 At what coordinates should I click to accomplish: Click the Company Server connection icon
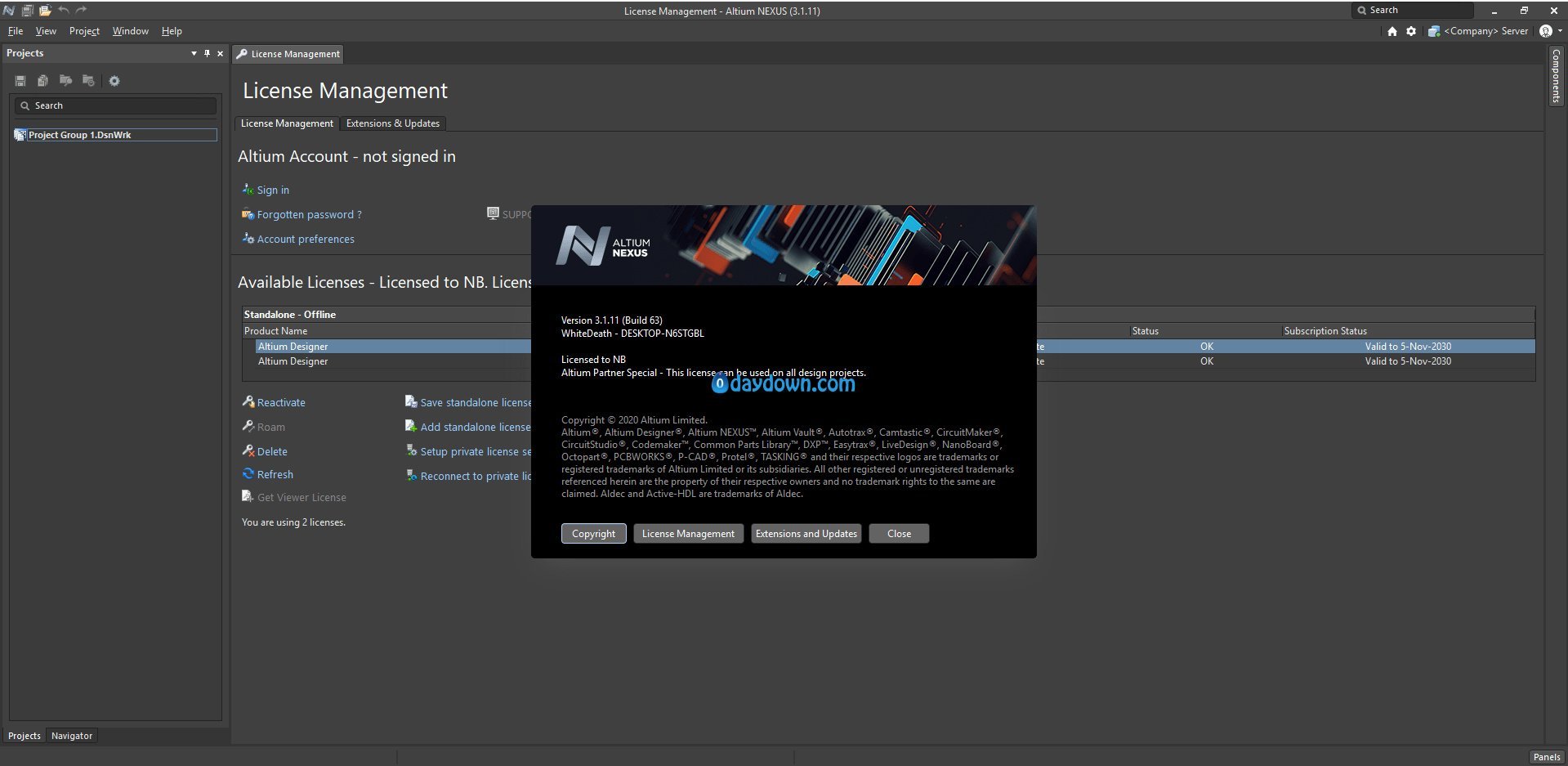(1434, 31)
